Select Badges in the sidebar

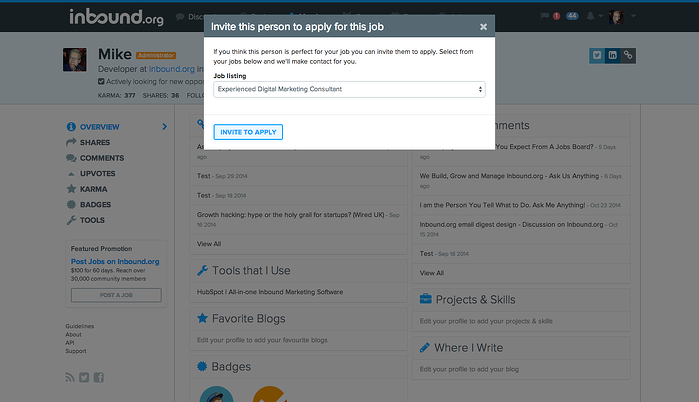(95, 204)
